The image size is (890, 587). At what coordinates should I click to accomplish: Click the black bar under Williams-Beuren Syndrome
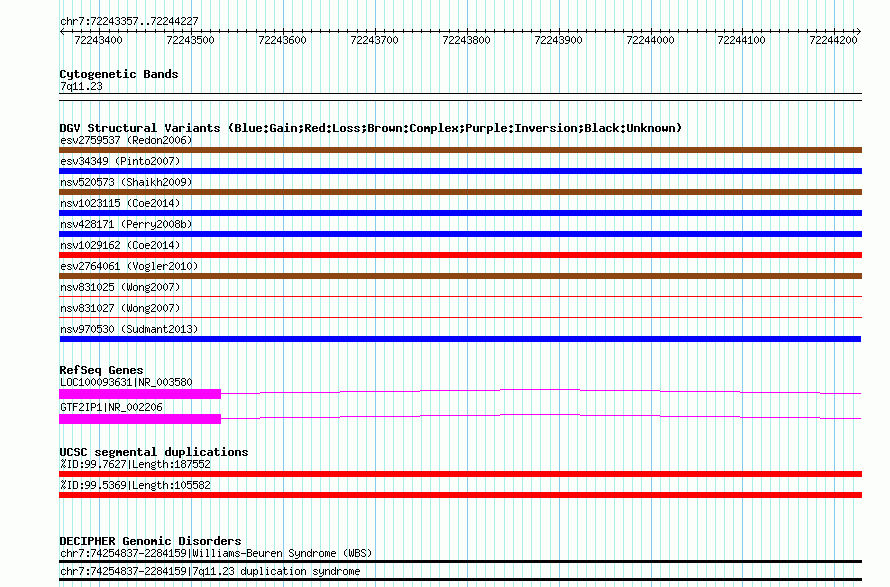point(460,561)
